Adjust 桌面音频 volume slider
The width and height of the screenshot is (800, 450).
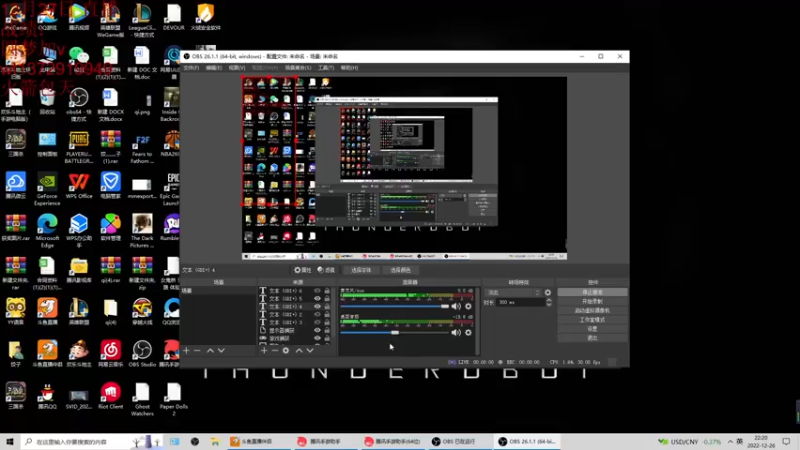394,333
